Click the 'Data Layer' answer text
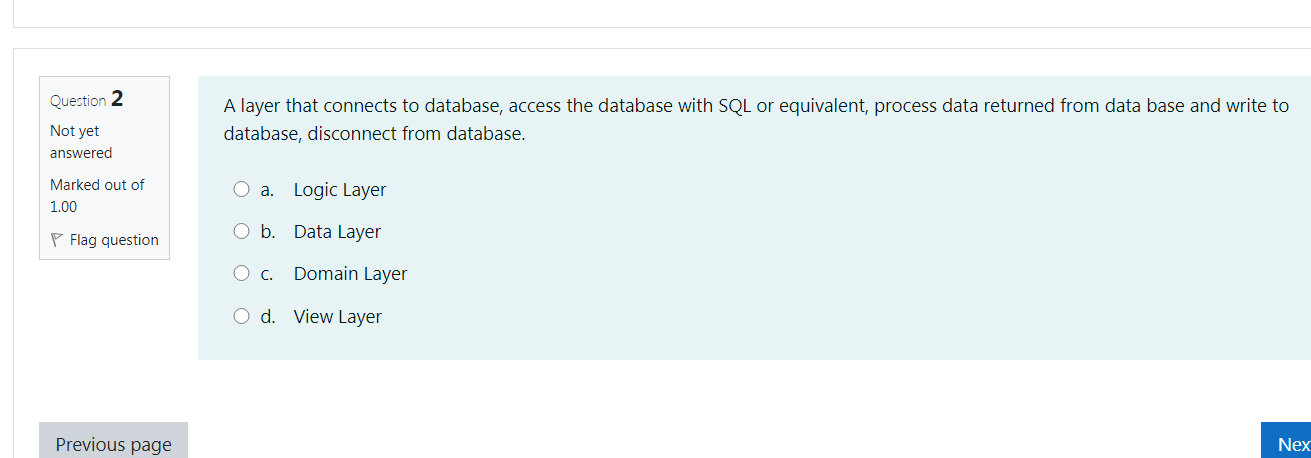This screenshot has height=458, width=1311. coord(337,232)
